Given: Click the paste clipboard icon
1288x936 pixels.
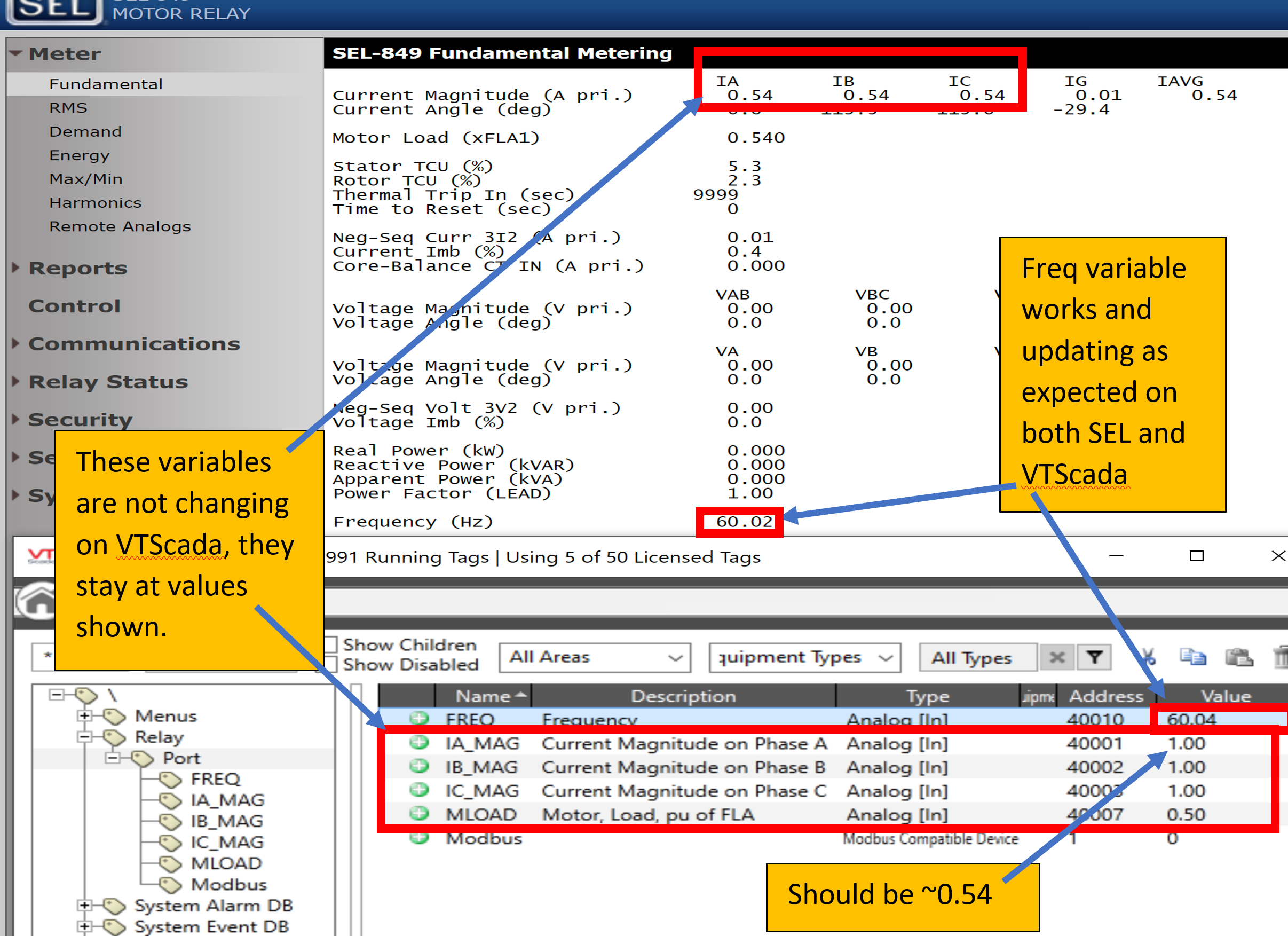Looking at the screenshot, I should 1238,657.
